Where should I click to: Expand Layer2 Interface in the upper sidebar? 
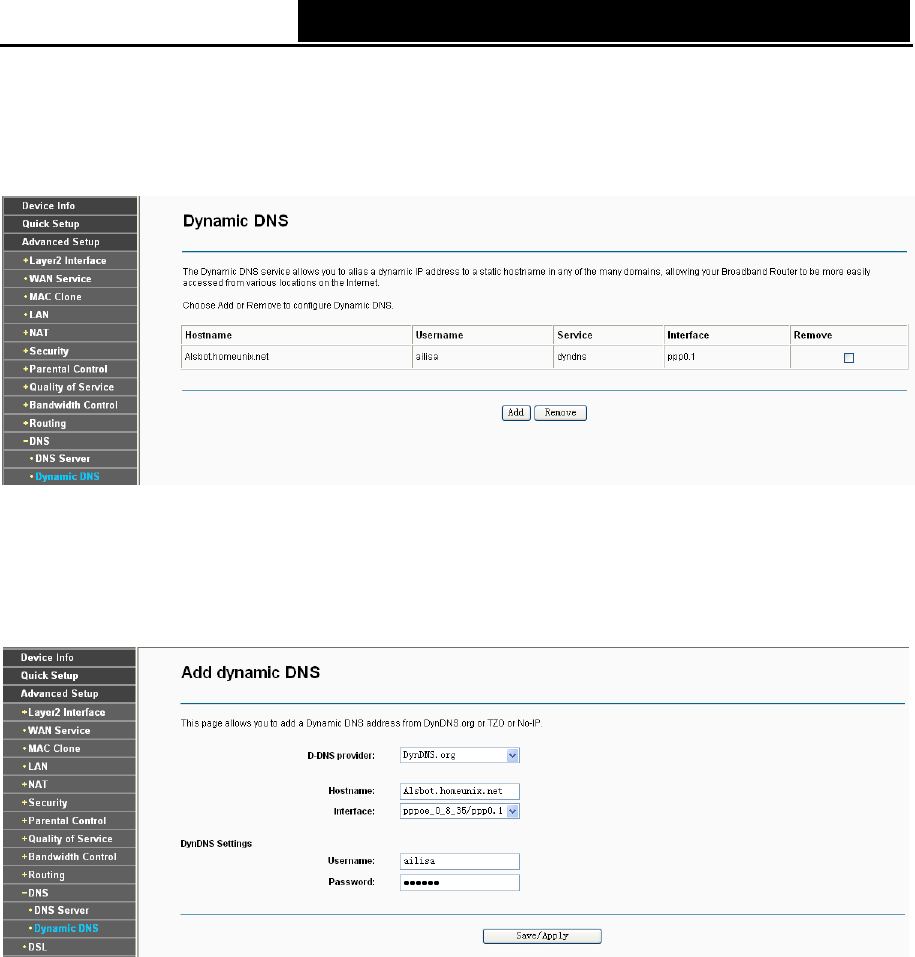70,261
